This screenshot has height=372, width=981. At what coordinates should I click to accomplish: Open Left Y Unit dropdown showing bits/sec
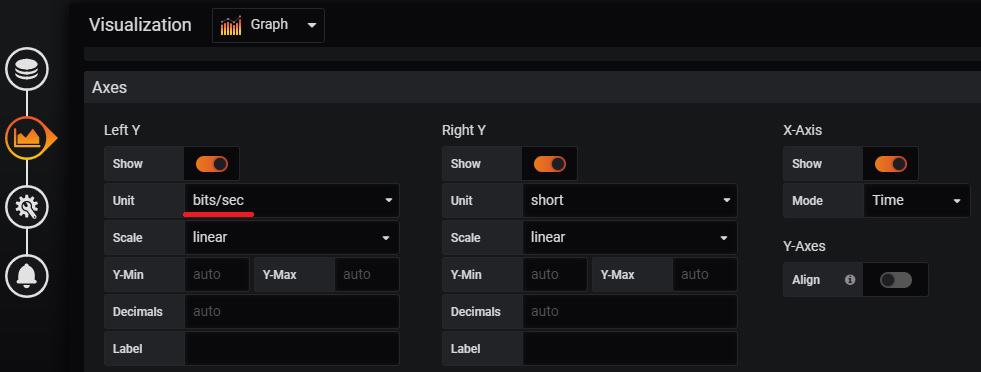(x=292, y=201)
